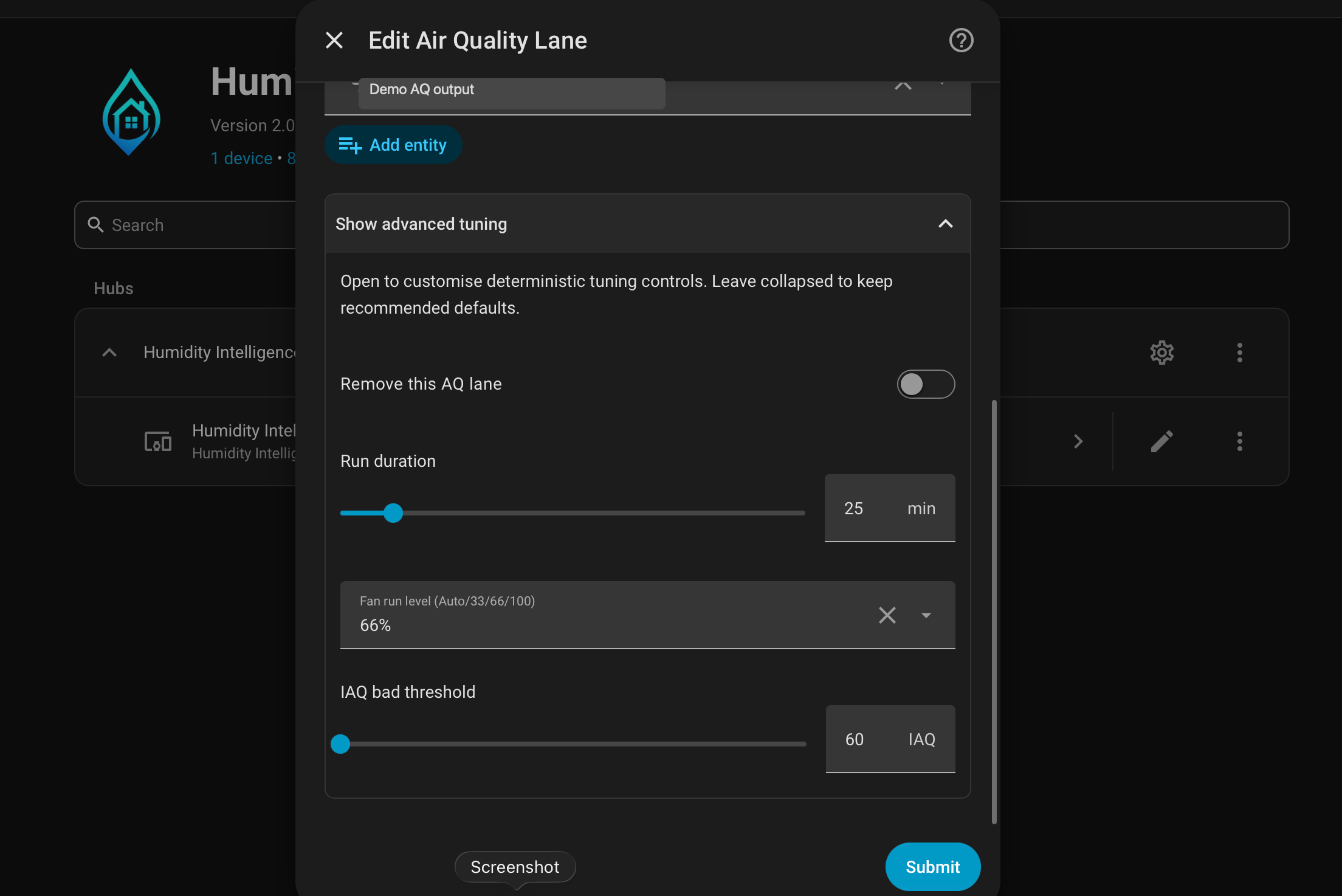Edit the IAQ bad threshold value field showing 60
Screen dimensions: 1342x896
click(890, 739)
